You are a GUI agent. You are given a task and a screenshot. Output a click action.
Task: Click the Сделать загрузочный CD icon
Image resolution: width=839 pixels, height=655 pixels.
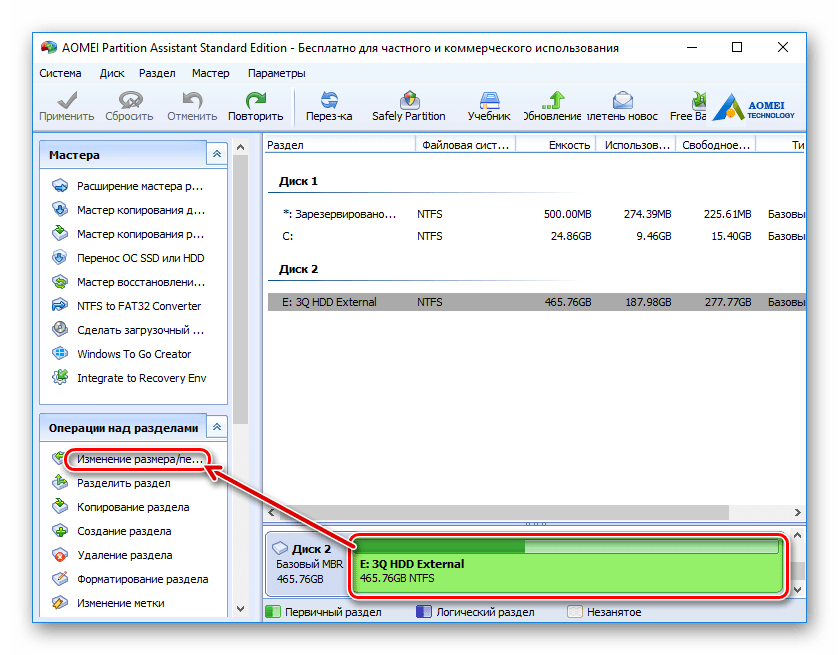(60, 329)
